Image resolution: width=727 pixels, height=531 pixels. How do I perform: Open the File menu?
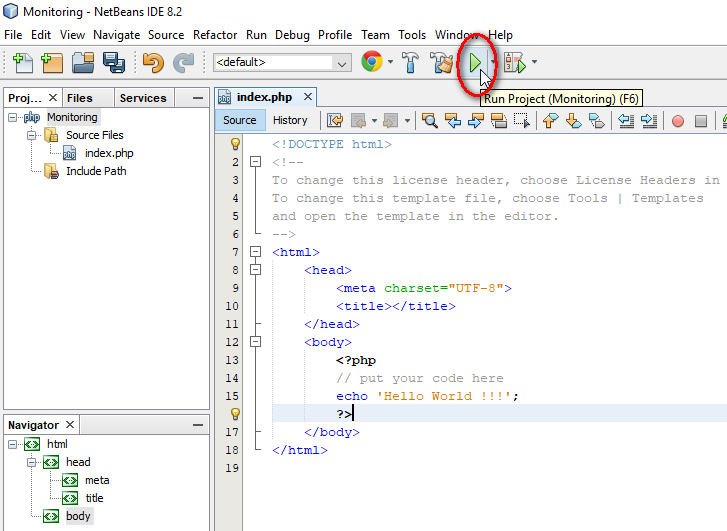[x=13, y=35]
